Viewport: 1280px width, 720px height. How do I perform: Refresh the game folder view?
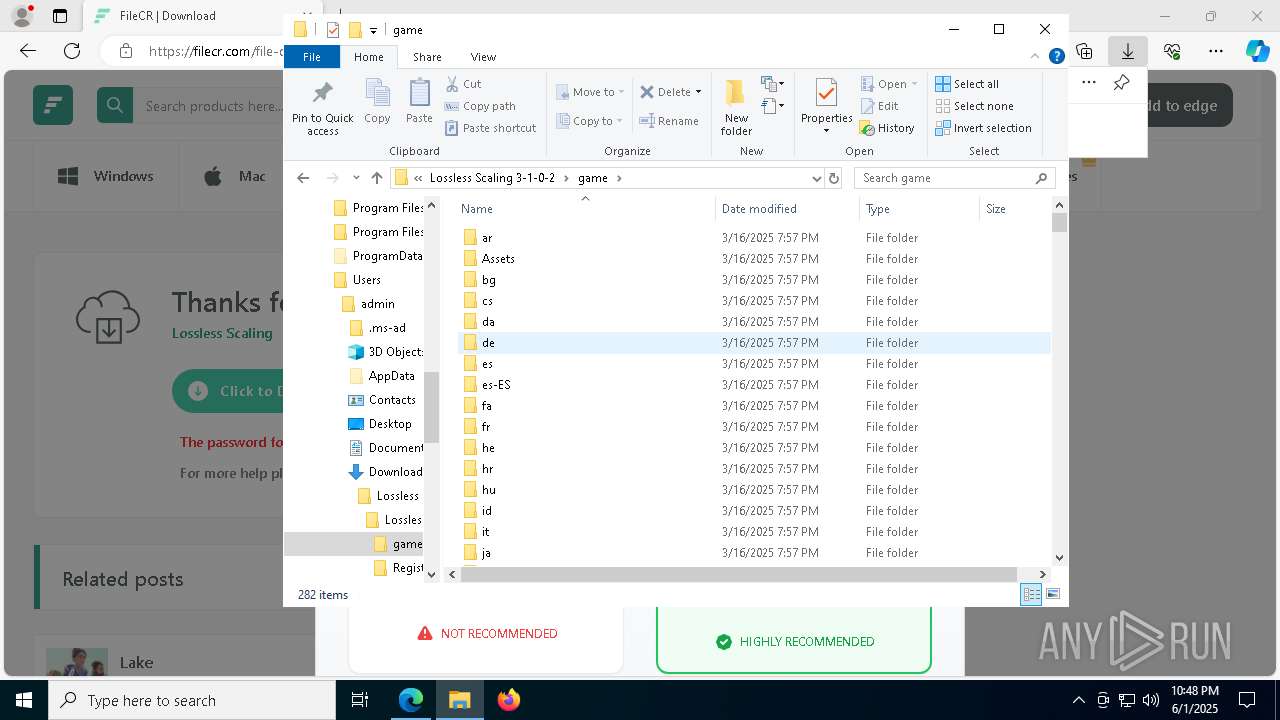pyautogui.click(x=834, y=178)
